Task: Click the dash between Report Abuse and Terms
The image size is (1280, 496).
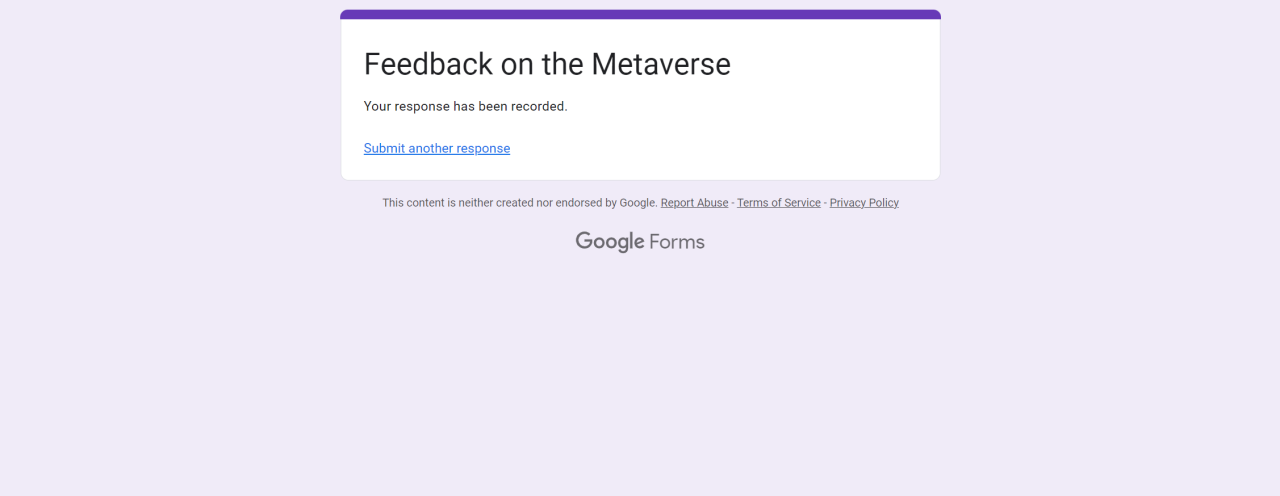Action: 733,203
